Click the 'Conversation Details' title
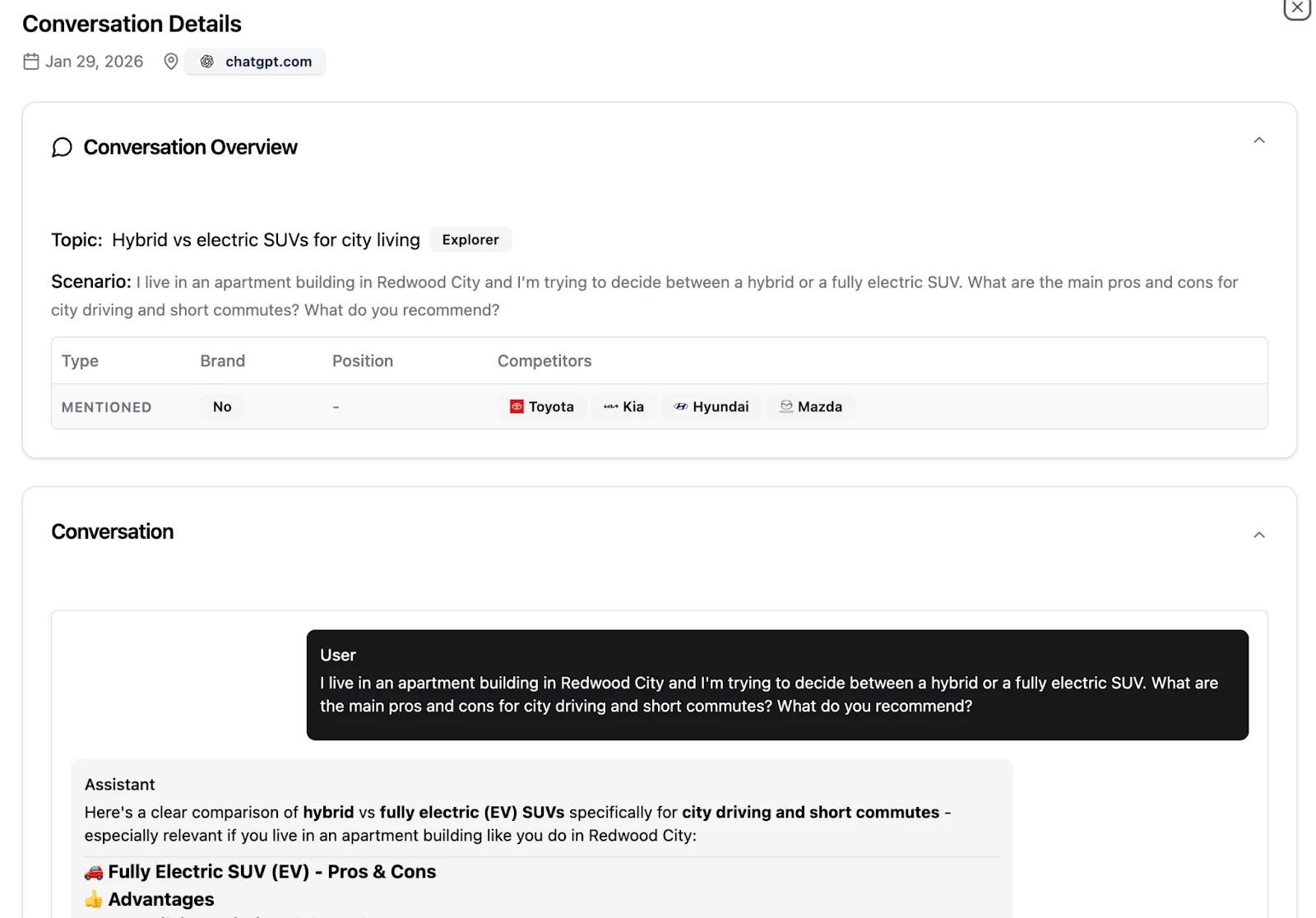 pos(132,24)
